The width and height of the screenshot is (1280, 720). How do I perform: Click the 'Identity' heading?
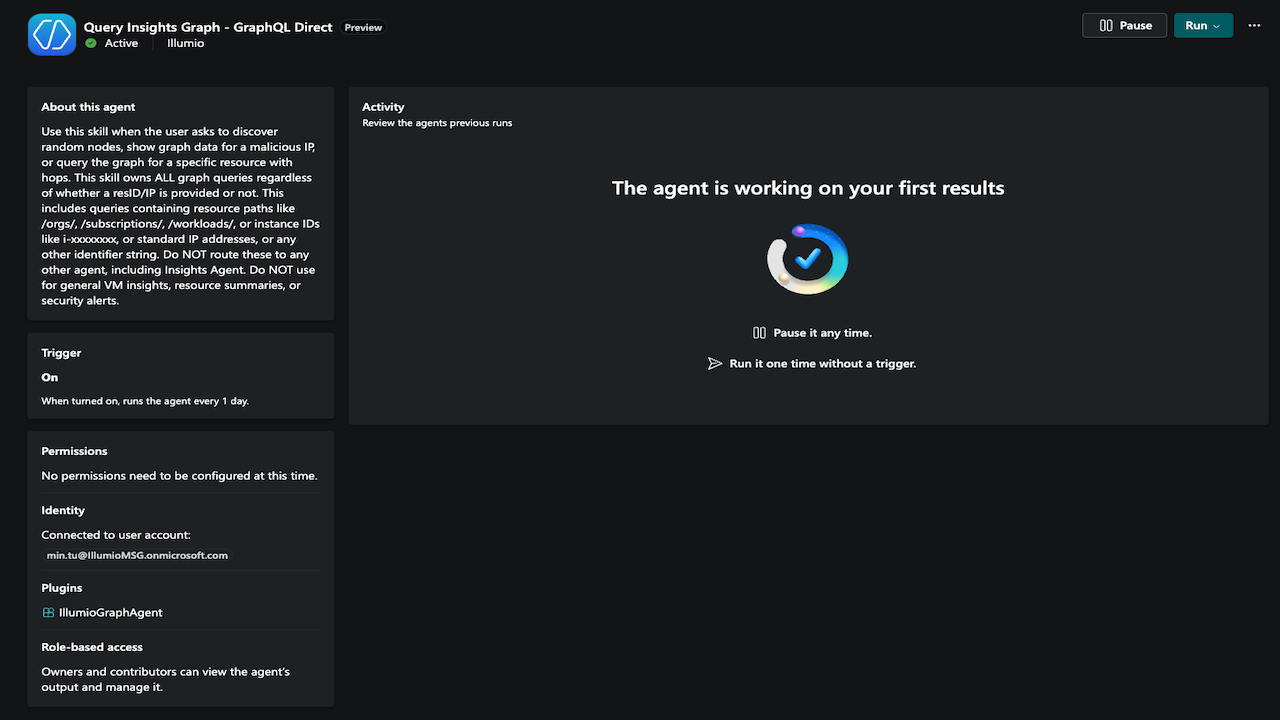(63, 510)
